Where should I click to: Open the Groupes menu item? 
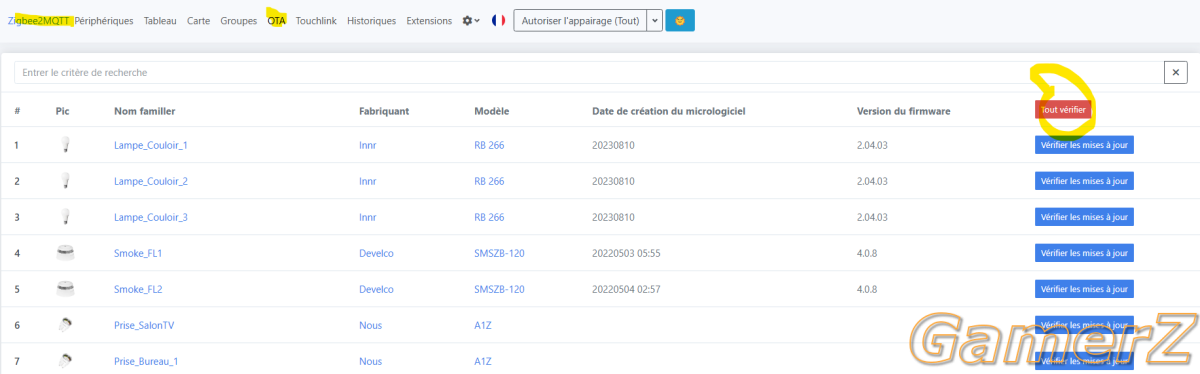tap(238, 20)
